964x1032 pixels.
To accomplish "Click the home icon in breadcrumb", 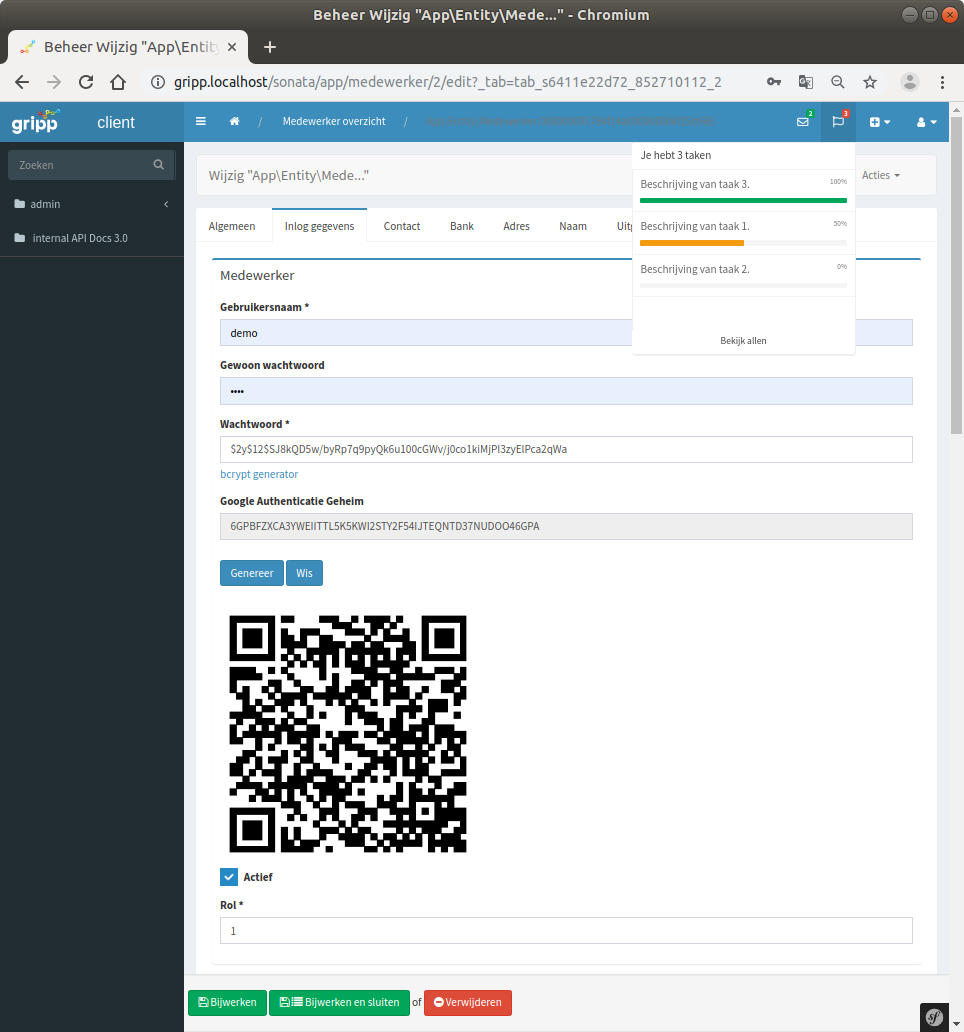I will point(235,122).
